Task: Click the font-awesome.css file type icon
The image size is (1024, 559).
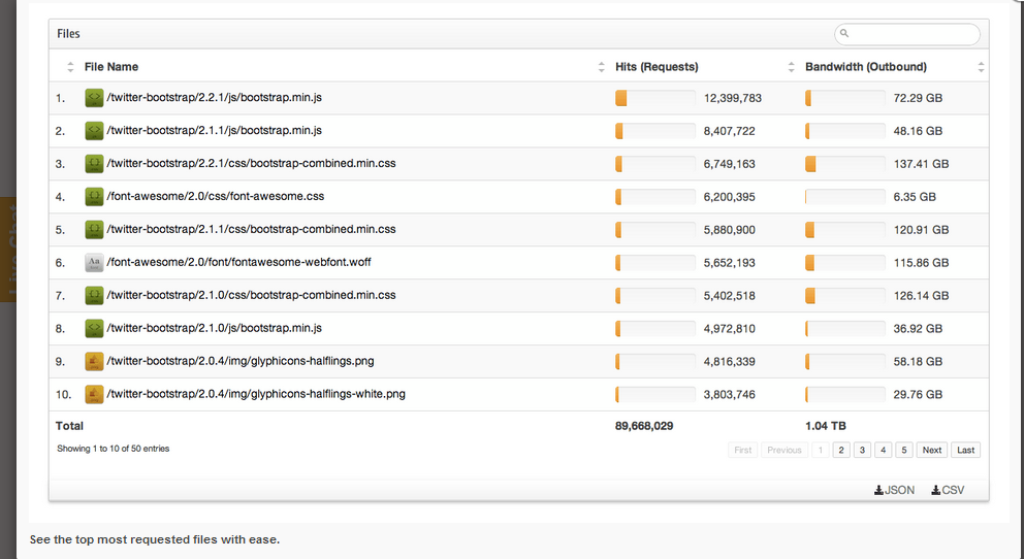Action: 94,197
